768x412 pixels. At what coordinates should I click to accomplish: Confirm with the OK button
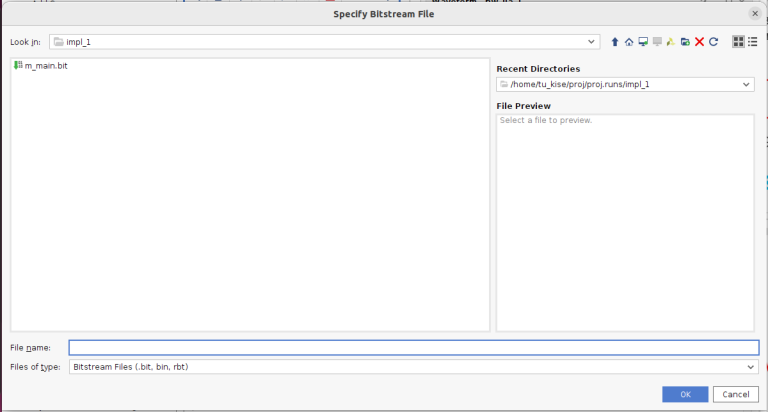click(685, 394)
